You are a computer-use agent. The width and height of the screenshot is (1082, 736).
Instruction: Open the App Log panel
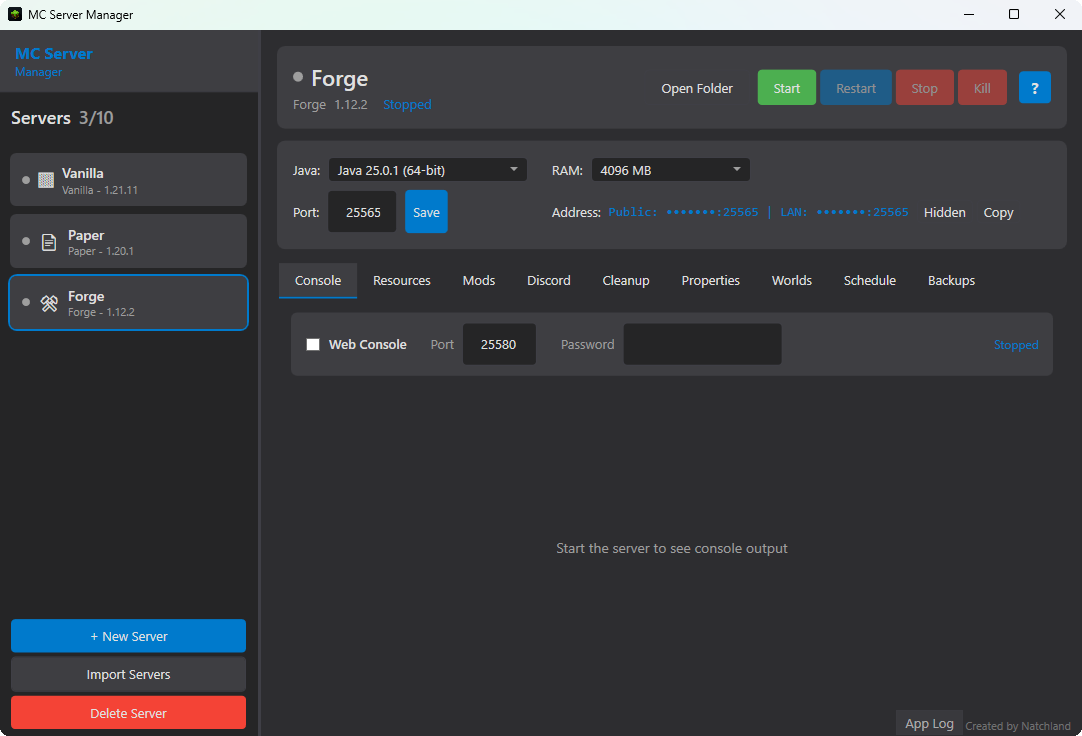(929, 722)
